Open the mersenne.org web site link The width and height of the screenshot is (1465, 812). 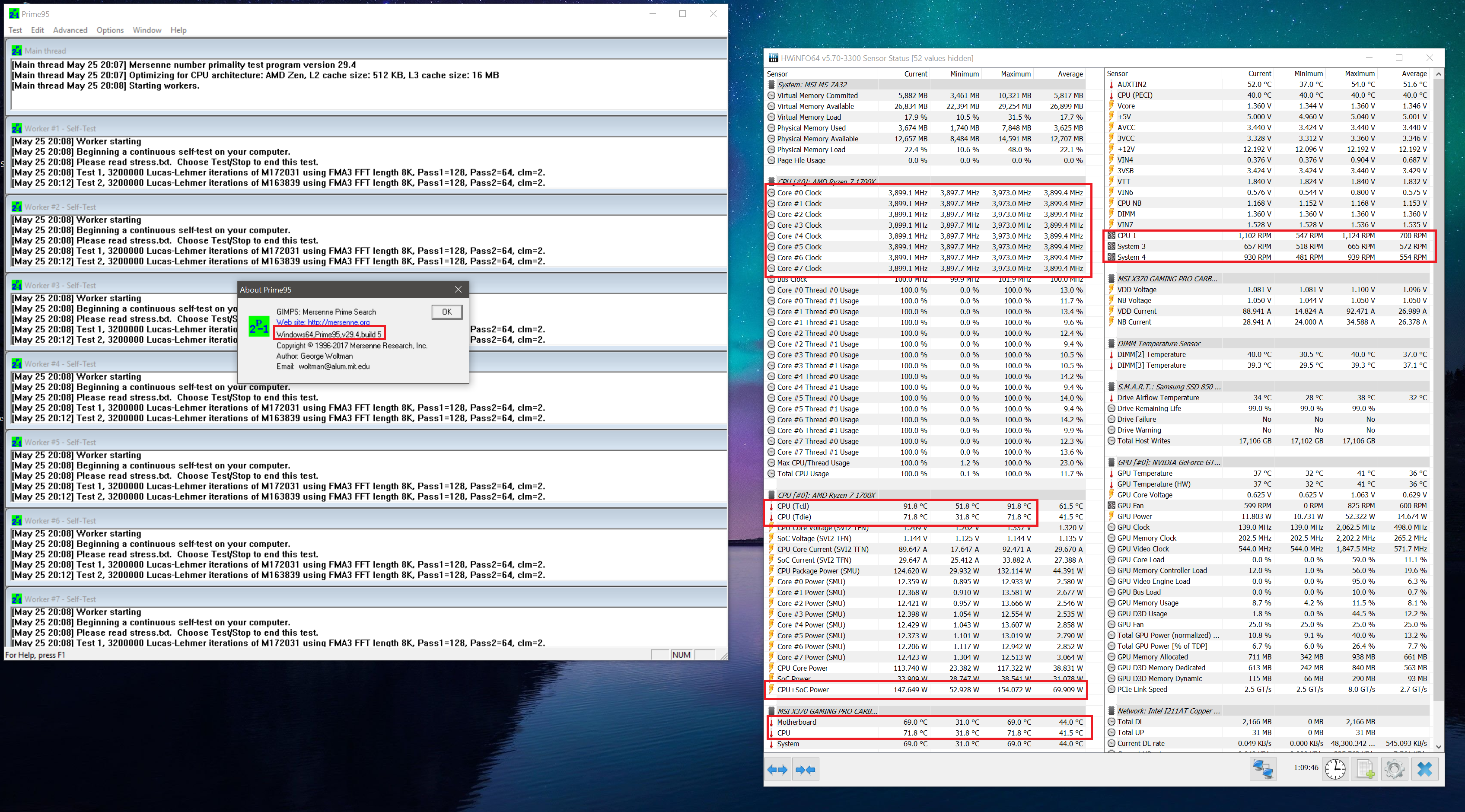pos(322,322)
